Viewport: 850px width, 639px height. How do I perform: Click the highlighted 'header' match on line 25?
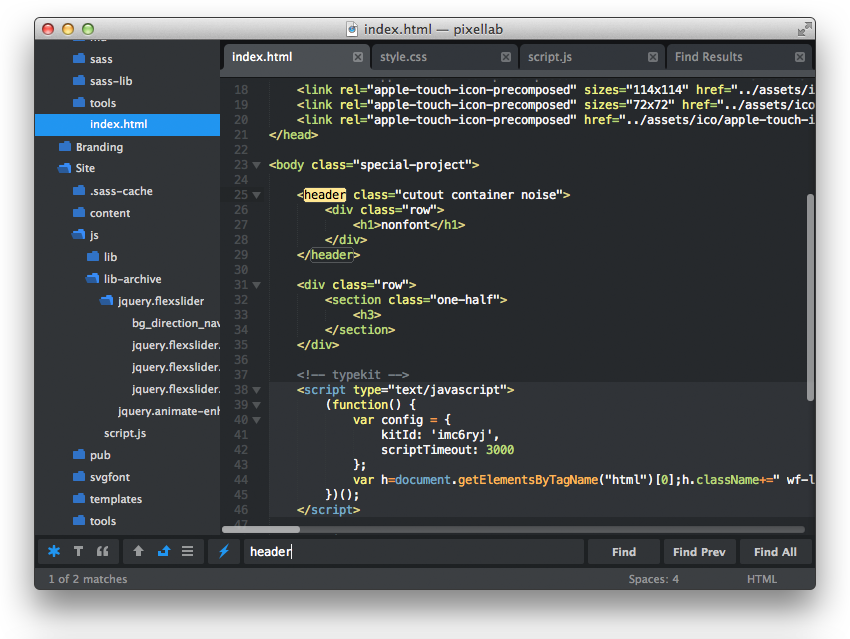click(325, 195)
